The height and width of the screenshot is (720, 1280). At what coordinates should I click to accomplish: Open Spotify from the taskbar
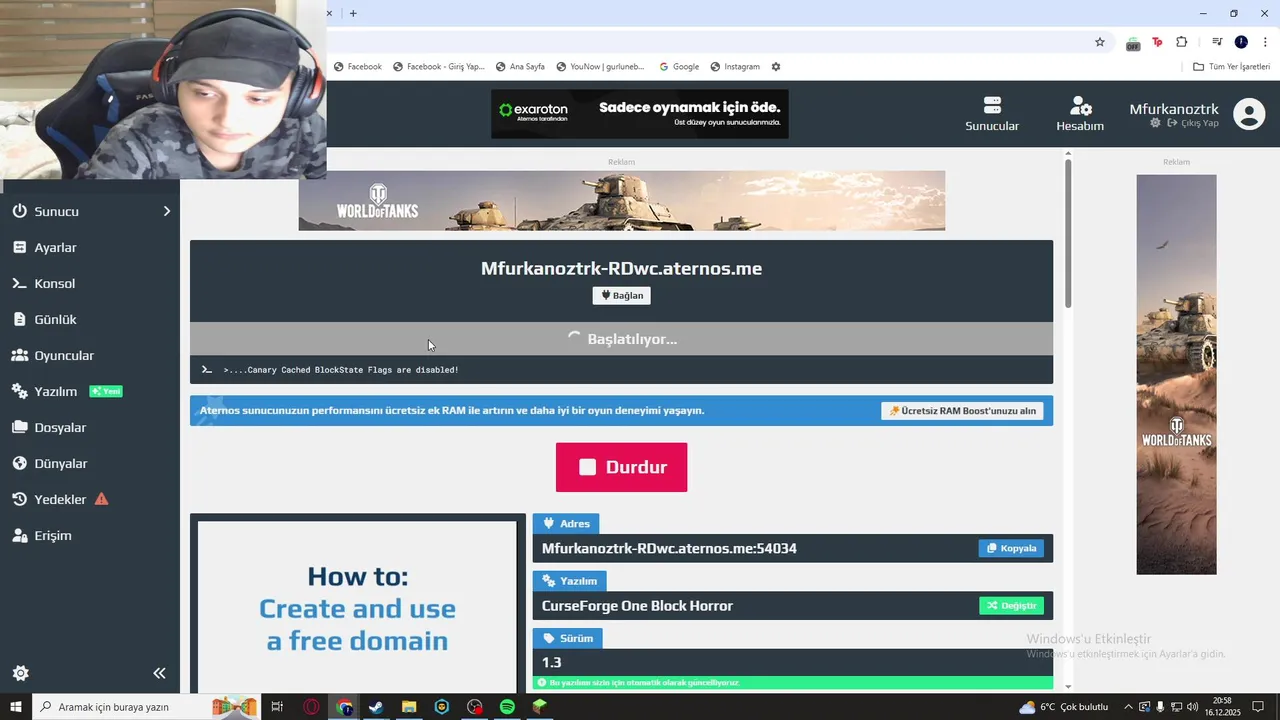pyautogui.click(x=507, y=707)
